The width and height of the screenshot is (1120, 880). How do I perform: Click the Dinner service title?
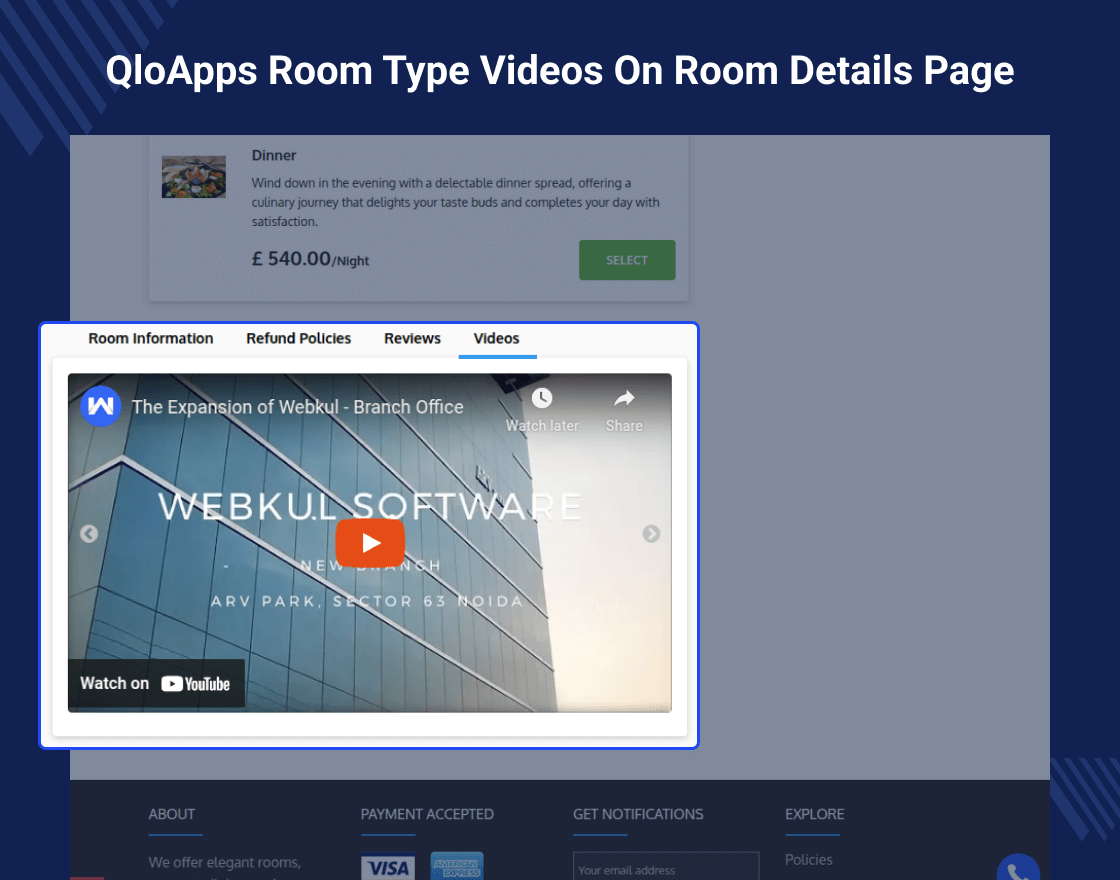click(x=274, y=156)
